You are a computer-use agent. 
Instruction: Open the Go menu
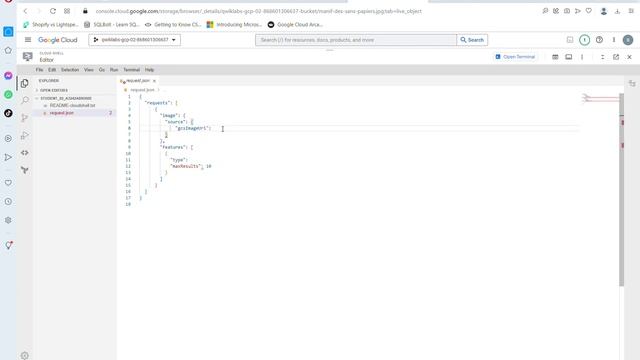[102, 70]
